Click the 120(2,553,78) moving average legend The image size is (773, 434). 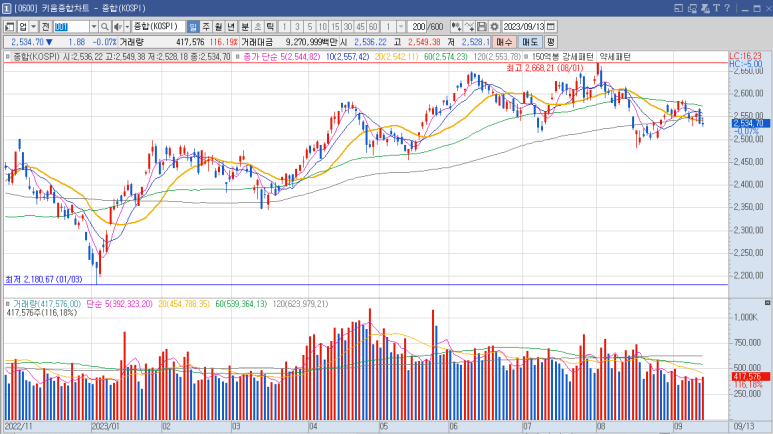(x=497, y=57)
